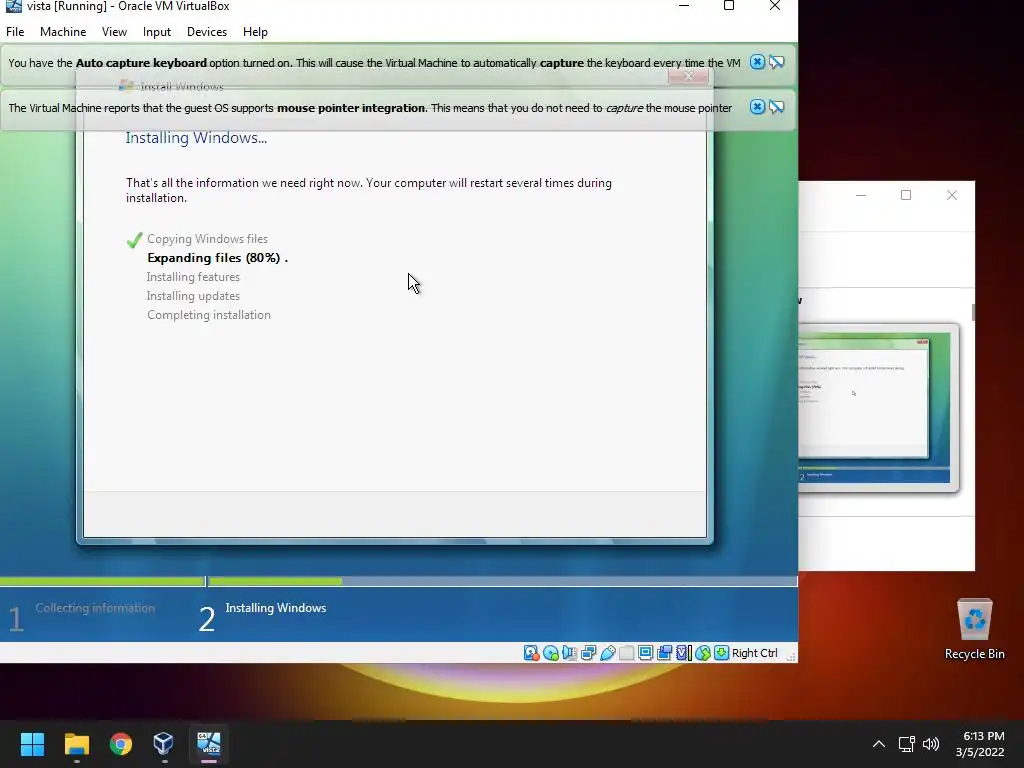Open the network tray icon

click(x=906, y=744)
